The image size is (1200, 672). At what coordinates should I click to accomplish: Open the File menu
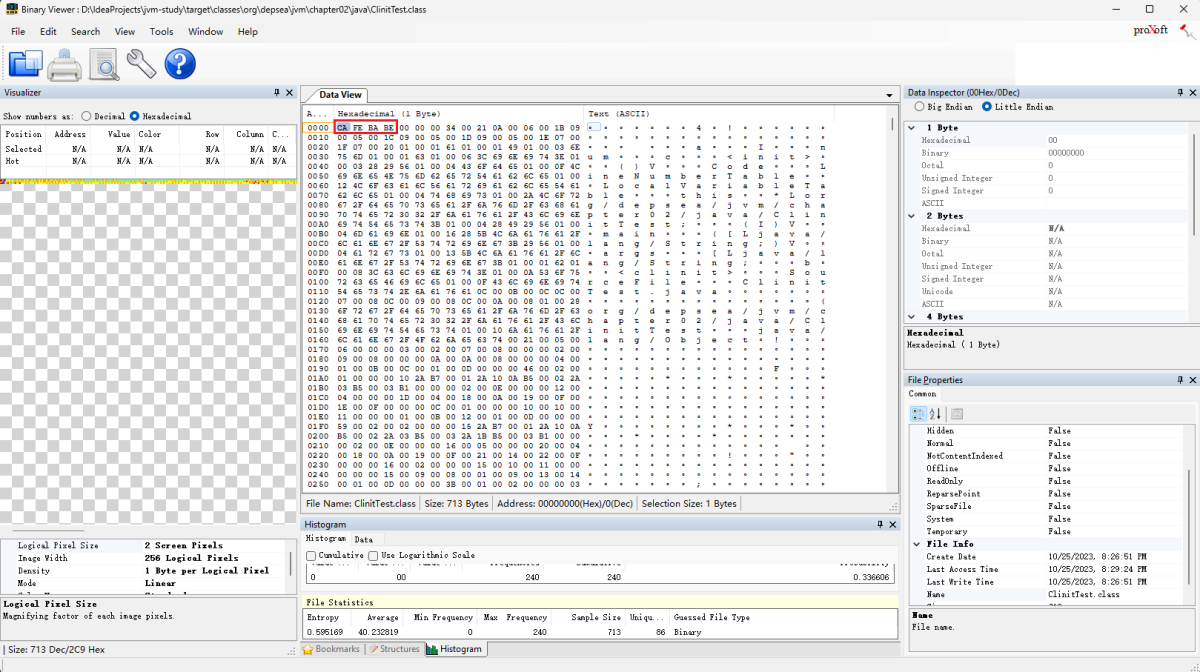18,32
